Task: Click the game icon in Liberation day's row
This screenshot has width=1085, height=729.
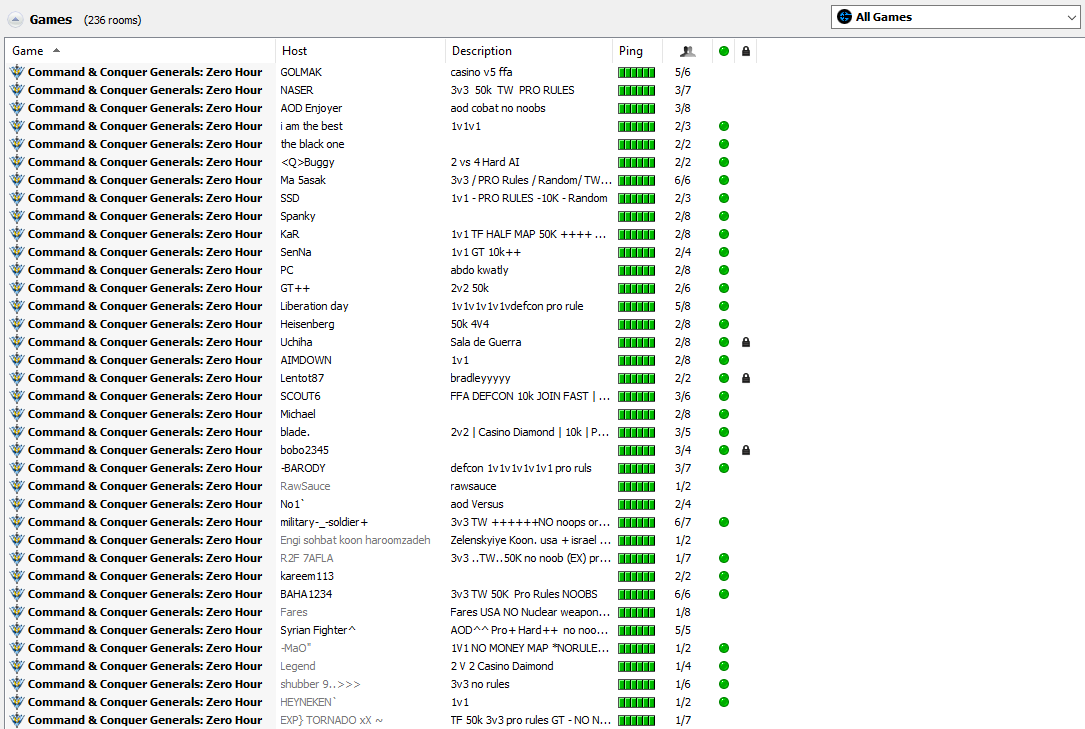Action: click(17, 306)
